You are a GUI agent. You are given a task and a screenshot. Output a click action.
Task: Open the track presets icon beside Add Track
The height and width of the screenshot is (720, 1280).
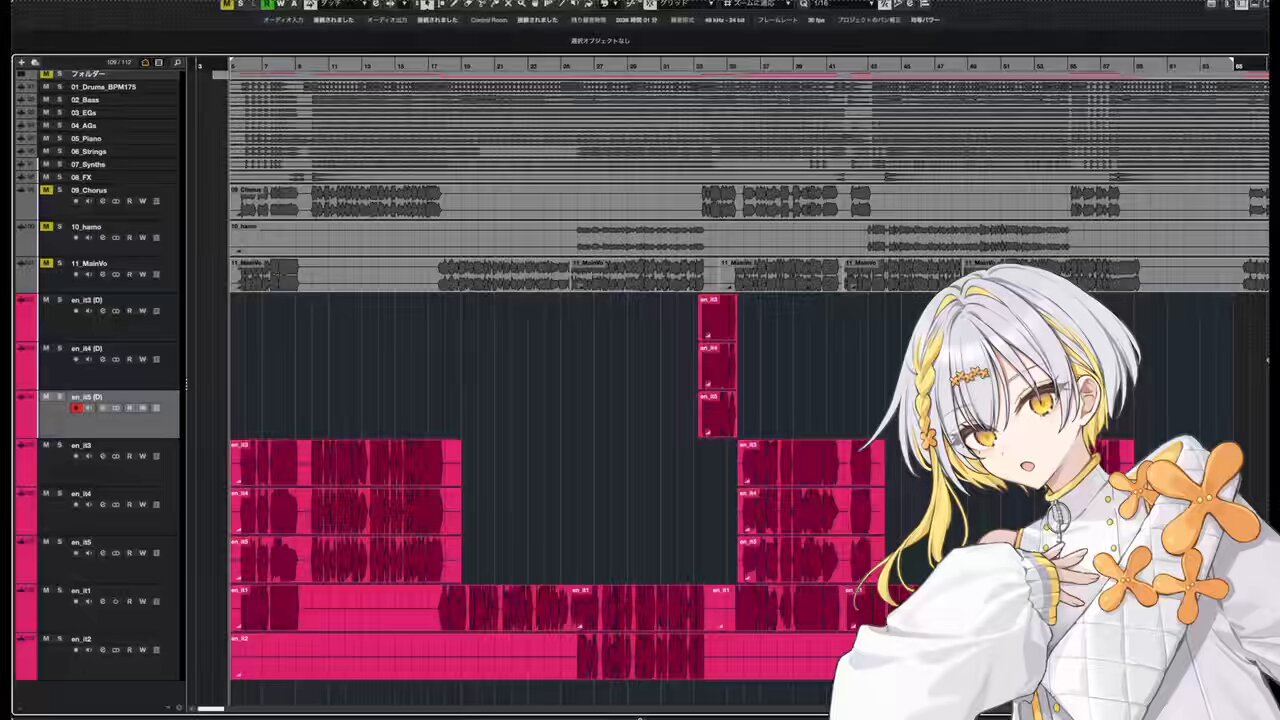coord(35,62)
